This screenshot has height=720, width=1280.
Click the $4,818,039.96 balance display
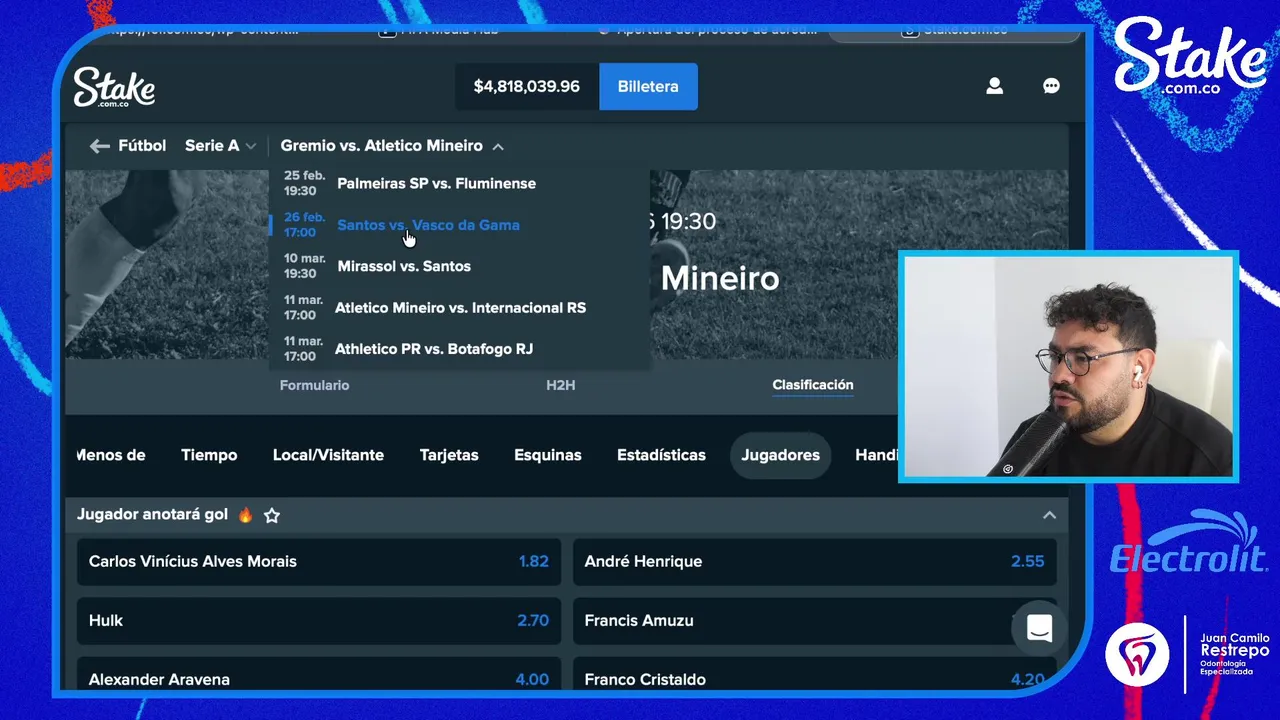click(x=527, y=86)
